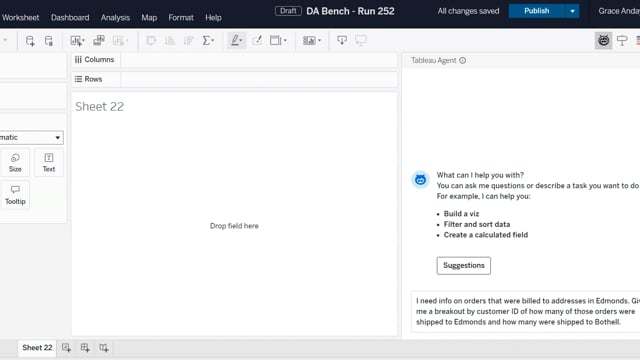Add new dashboard tab icon
The image size is (640, 360).
click(85, 348)
